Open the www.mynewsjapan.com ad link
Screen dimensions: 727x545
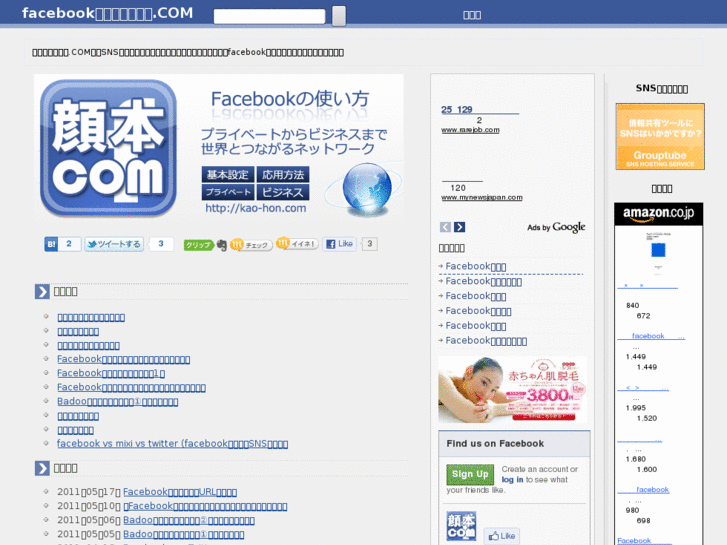(x=482, y=198)
